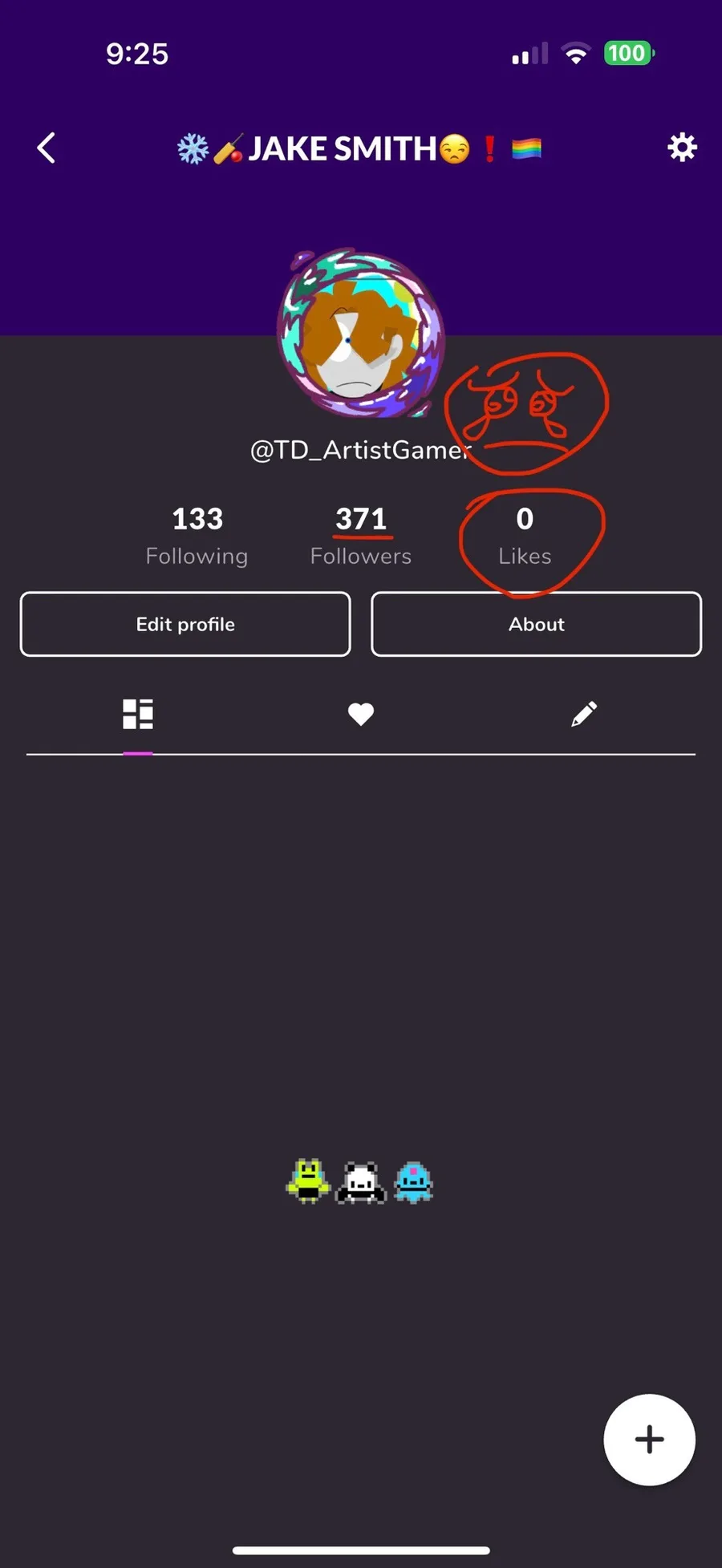
Task: Tap the @TD_ArtistGamer username
Action: pyautogui.click(x=360, y=450)
